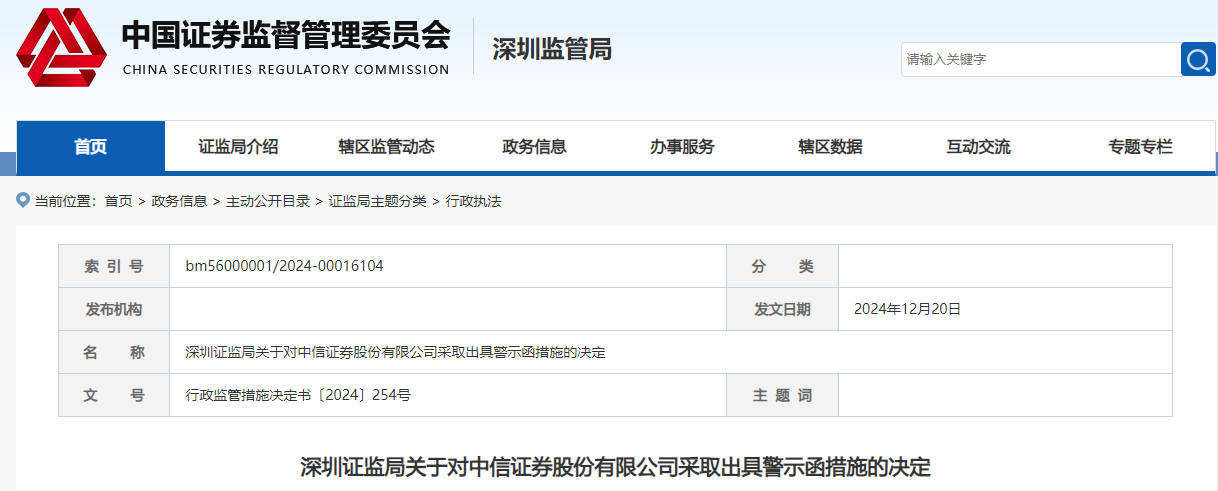This screenshot has height=491, width=1218.
Task: Click the 中国证券监督管理委员会 title text
Action: coord(286,36)
